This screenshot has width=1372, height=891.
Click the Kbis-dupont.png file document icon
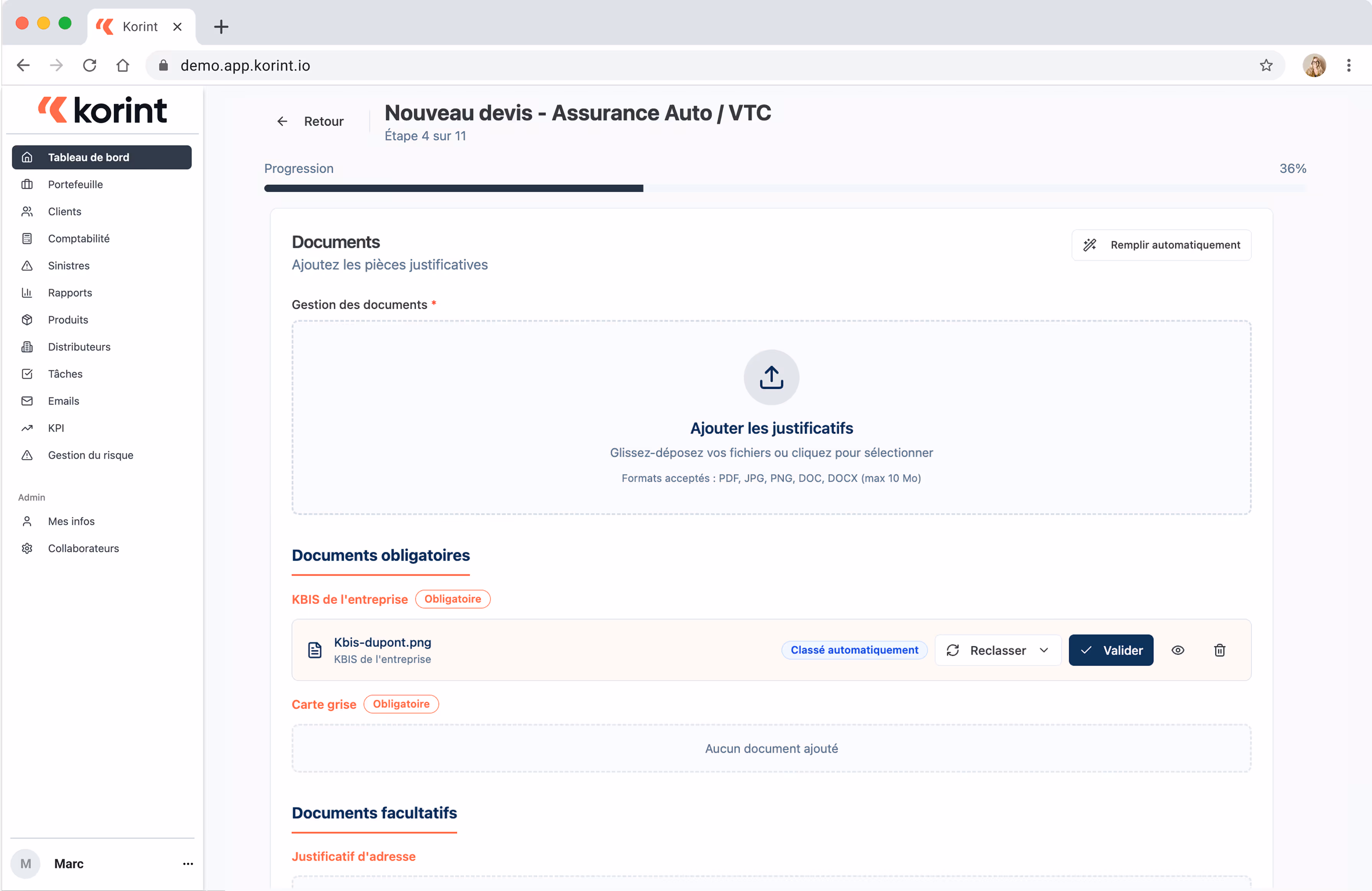pyautogui.click(x=315, y=650)
